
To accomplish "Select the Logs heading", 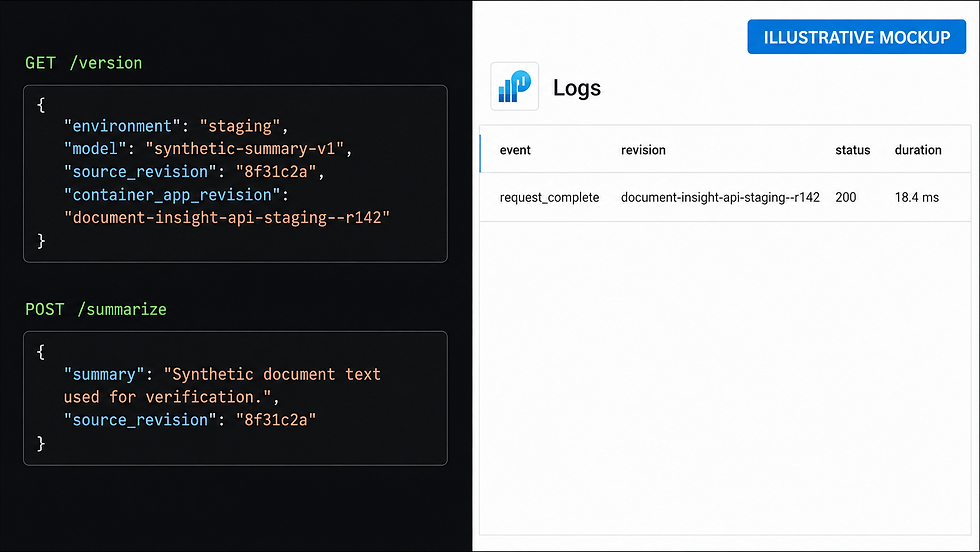I will [x=576, y=88].
